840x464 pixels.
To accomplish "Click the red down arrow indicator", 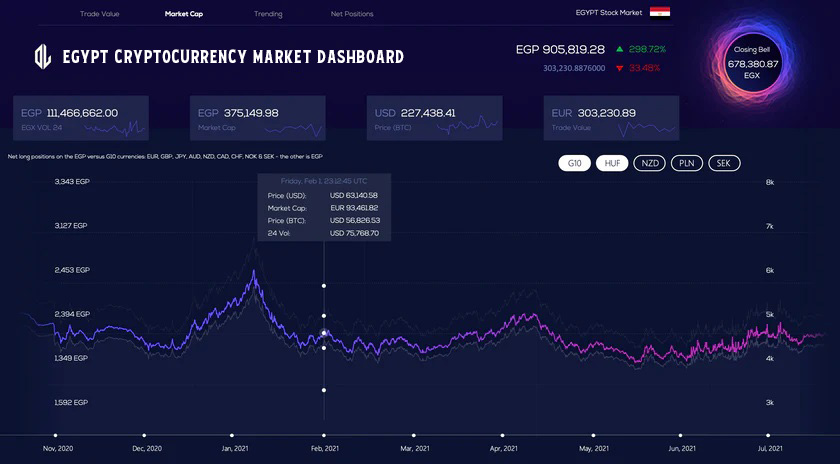I will [x=621, y=68].
